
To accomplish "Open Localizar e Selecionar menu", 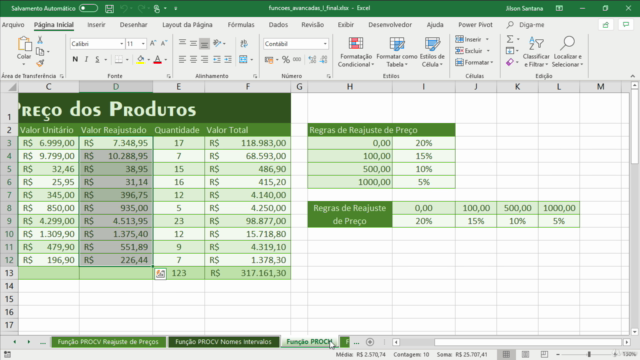I will click(567, 52).
